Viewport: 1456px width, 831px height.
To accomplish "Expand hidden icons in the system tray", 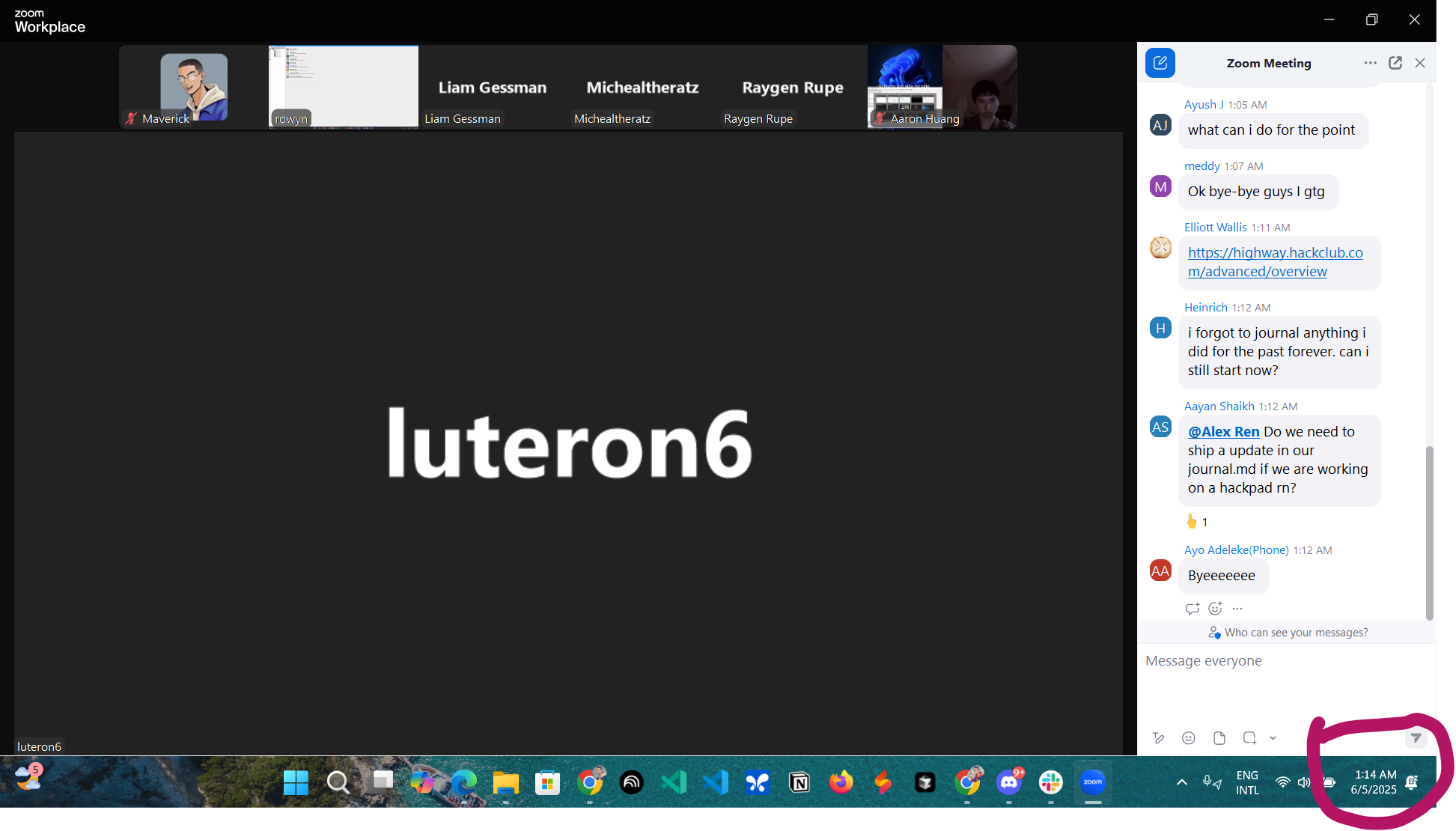I will click(1181, 782).
